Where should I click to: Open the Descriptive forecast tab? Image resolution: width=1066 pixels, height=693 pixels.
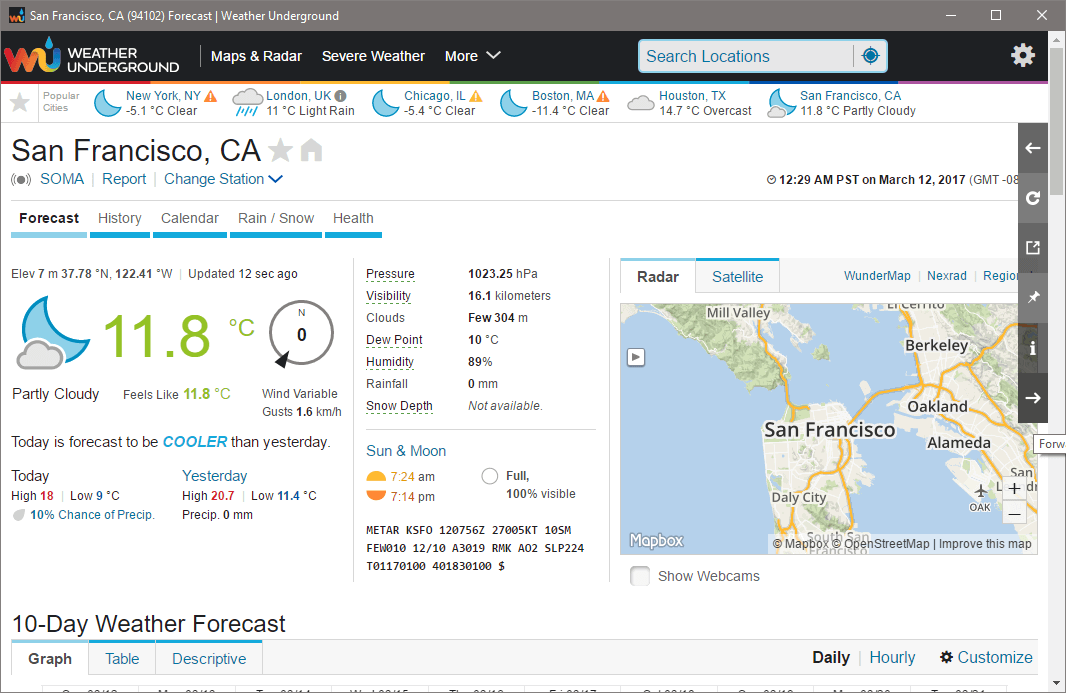[x=209, y=659]
